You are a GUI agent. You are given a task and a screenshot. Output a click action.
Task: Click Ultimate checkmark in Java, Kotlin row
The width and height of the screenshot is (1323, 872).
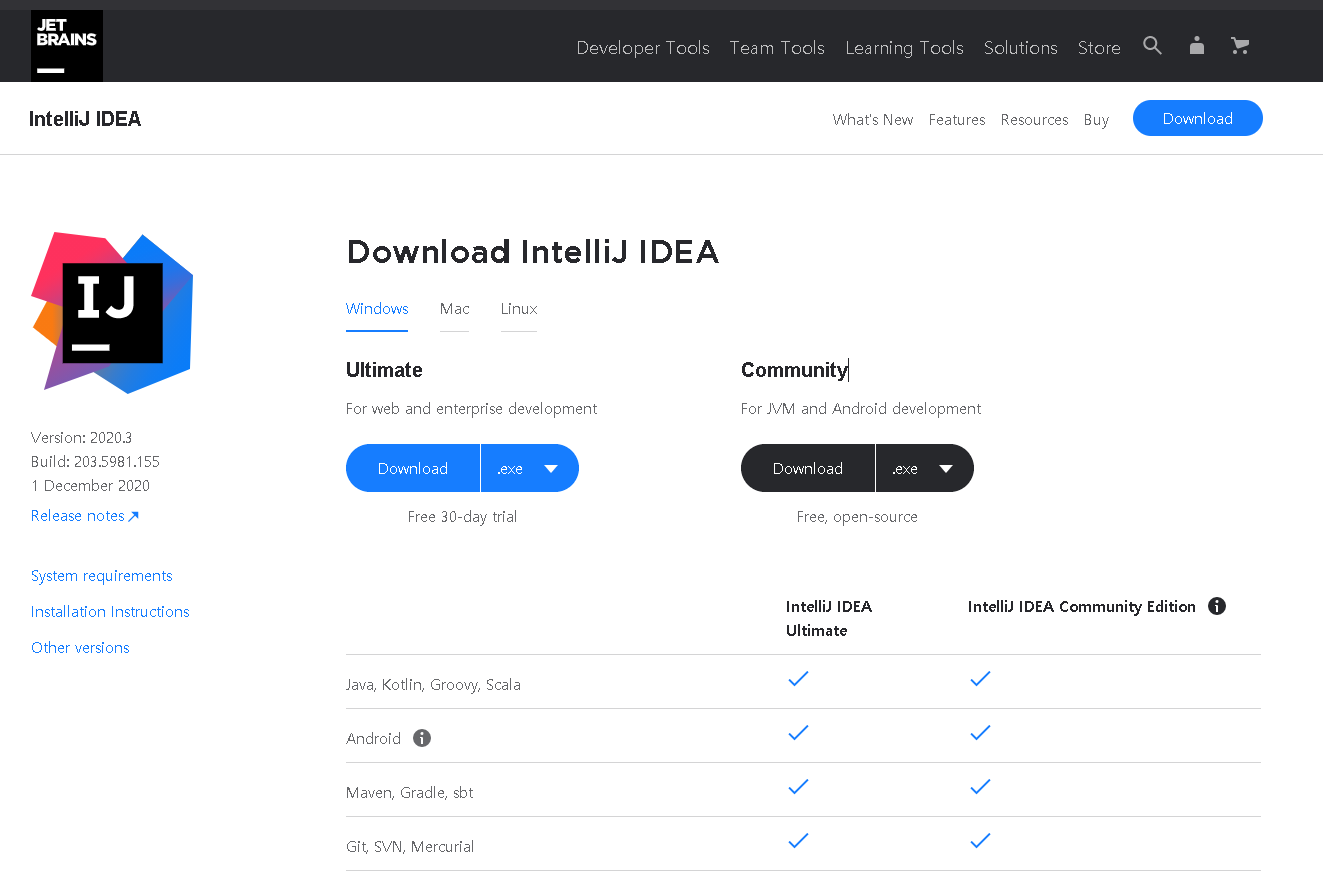[x=798, y=679]
